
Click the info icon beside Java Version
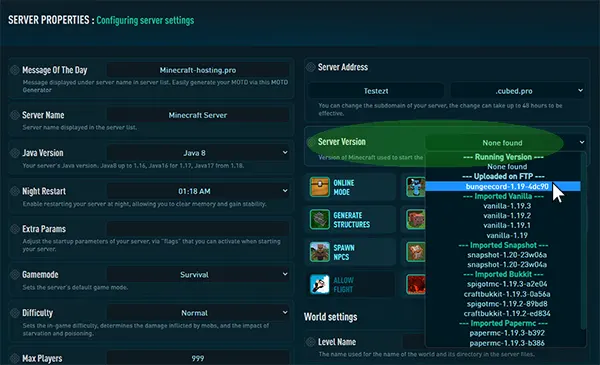pos(15,153)
